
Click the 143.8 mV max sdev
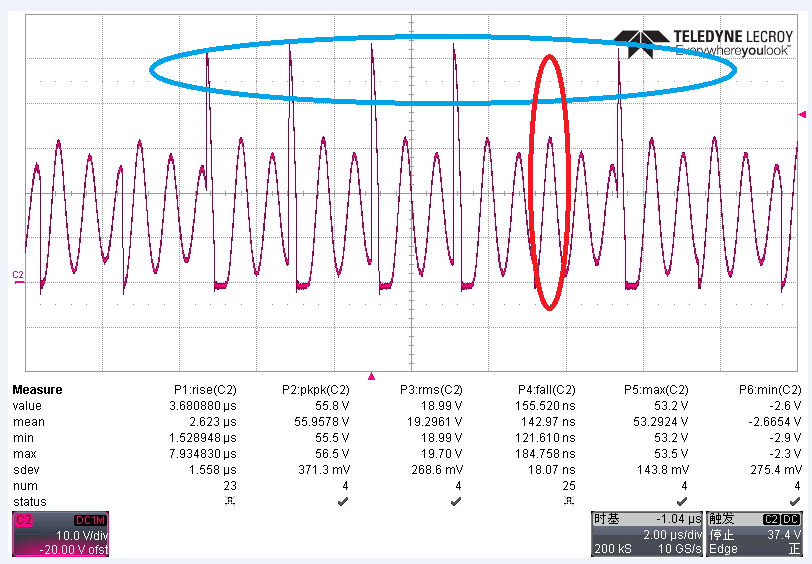663,470
